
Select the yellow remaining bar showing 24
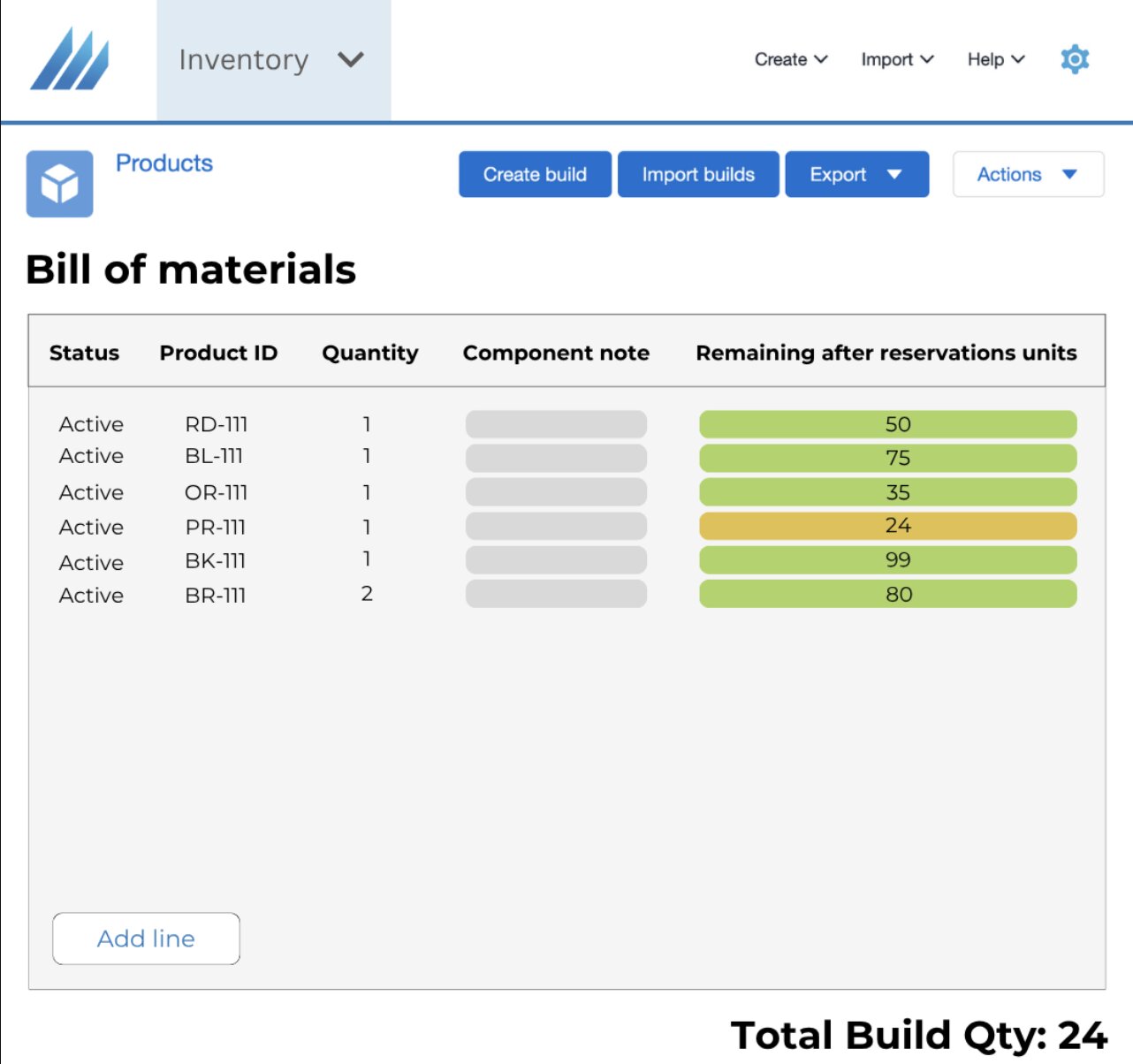click(887, 526)
